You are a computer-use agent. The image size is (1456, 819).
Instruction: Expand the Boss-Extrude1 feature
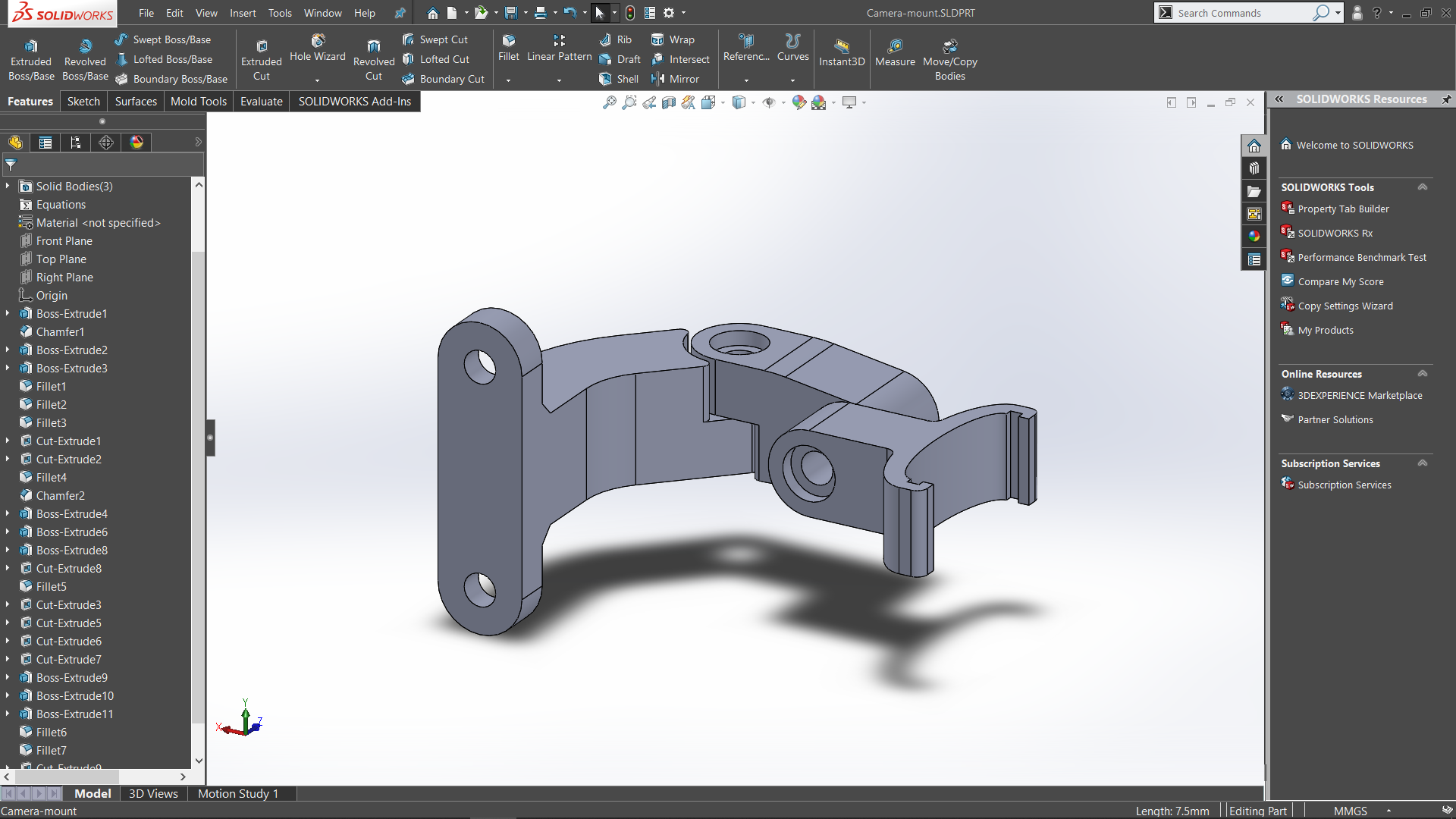coord(8,313)
